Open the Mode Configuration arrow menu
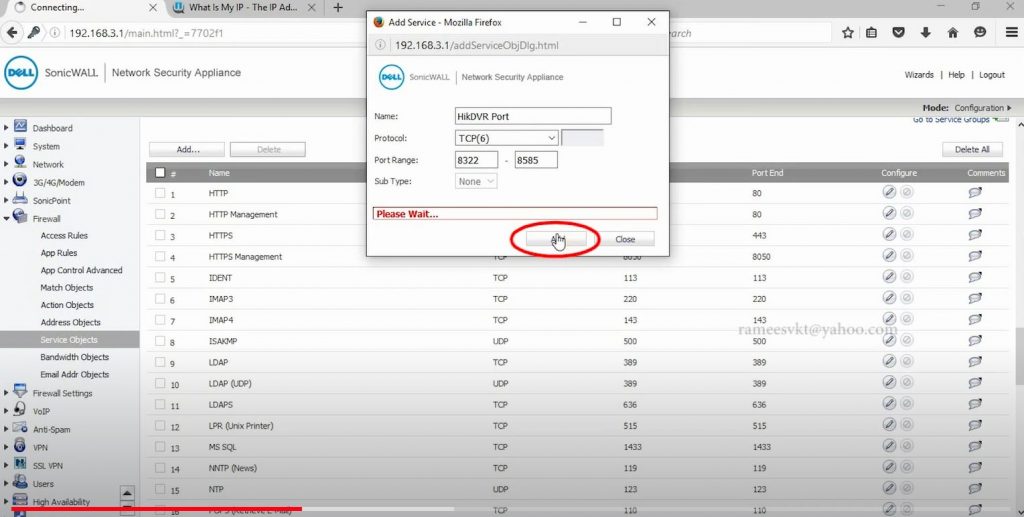Image resolution: width=1024 pixels, height=517 pixels. tap(1010, 108)
